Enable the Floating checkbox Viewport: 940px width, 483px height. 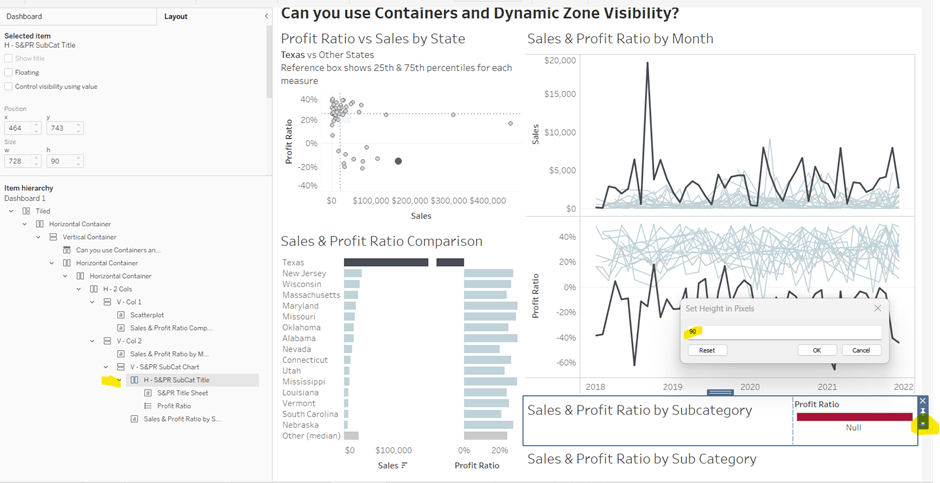pyautogui.click(x=9, y=72)
